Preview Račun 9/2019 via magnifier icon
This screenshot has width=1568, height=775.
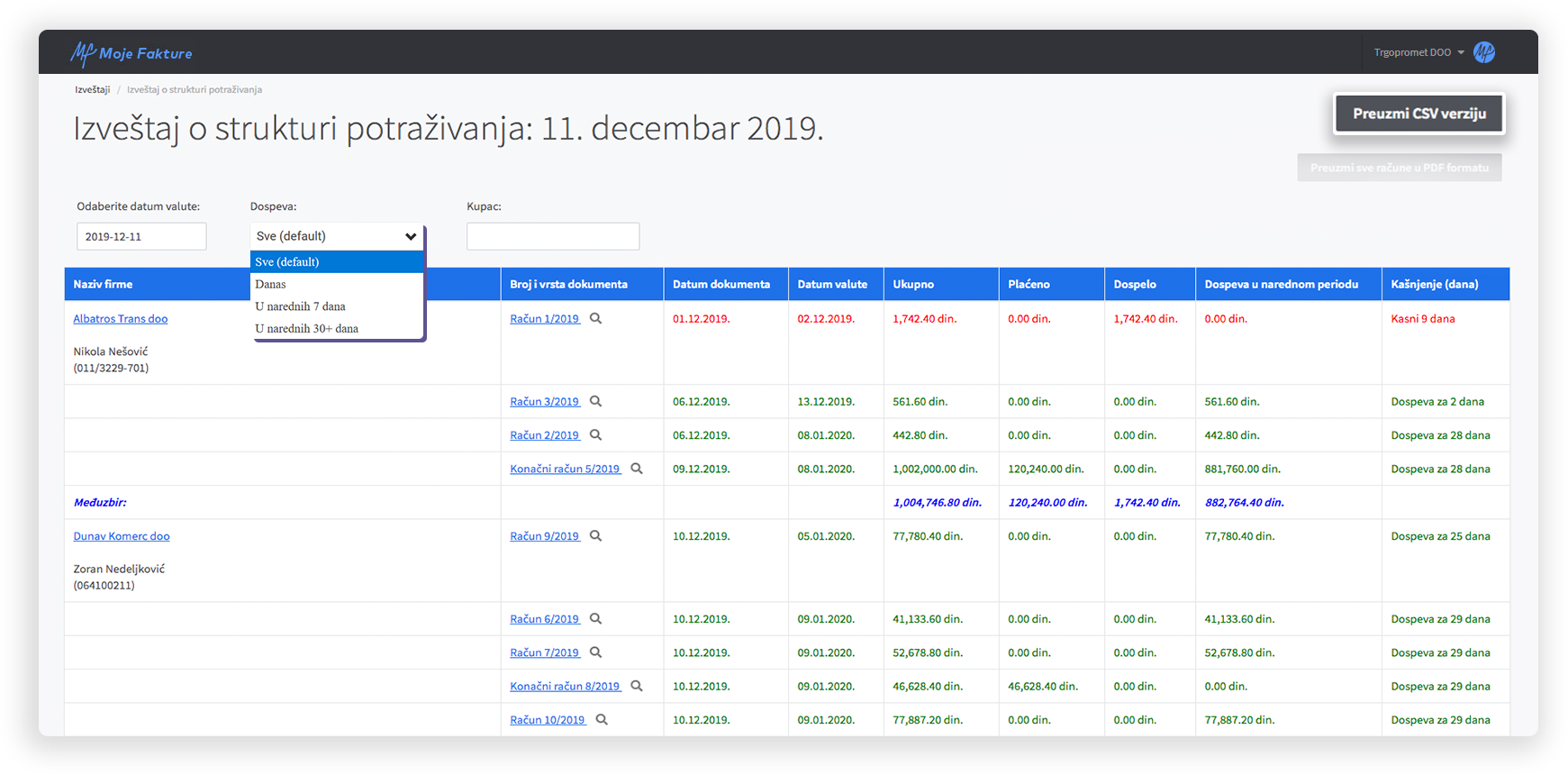click(x=595, y=536)
